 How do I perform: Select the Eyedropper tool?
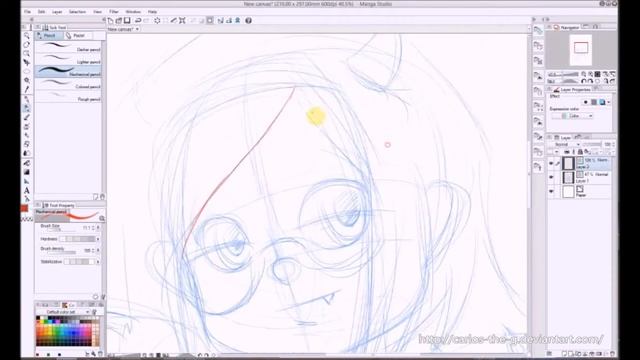[x=27, y=89]
